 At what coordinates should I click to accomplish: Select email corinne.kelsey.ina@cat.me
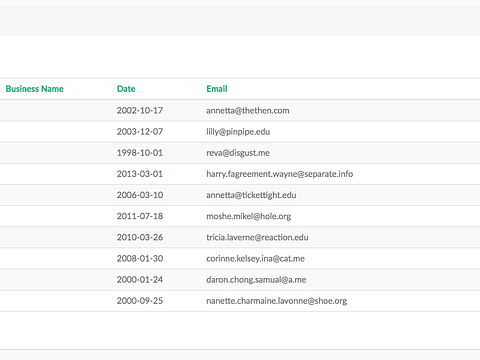tap(255, 258)
